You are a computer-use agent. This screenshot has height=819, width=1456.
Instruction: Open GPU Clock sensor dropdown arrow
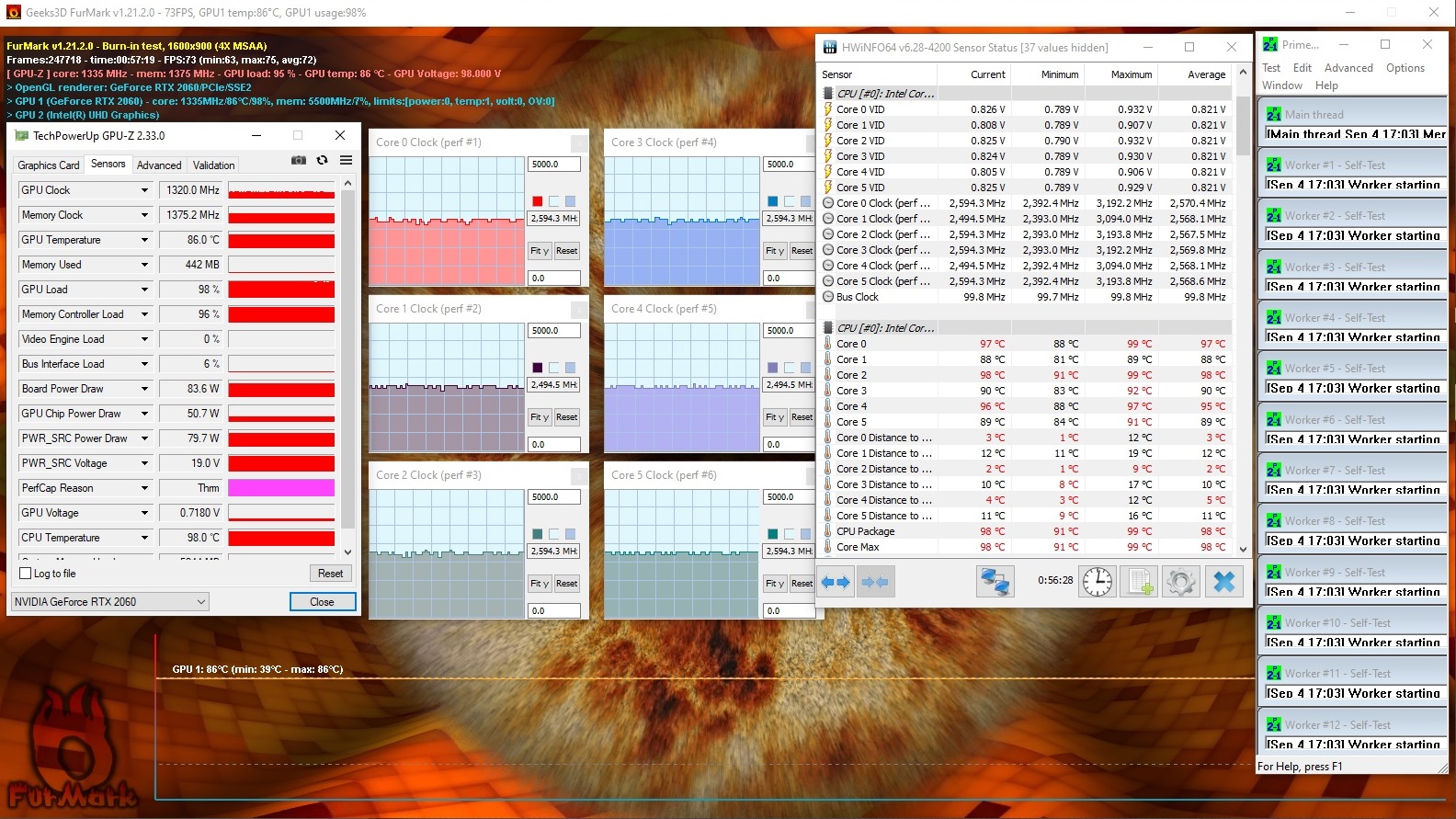(x=144, y=190)
